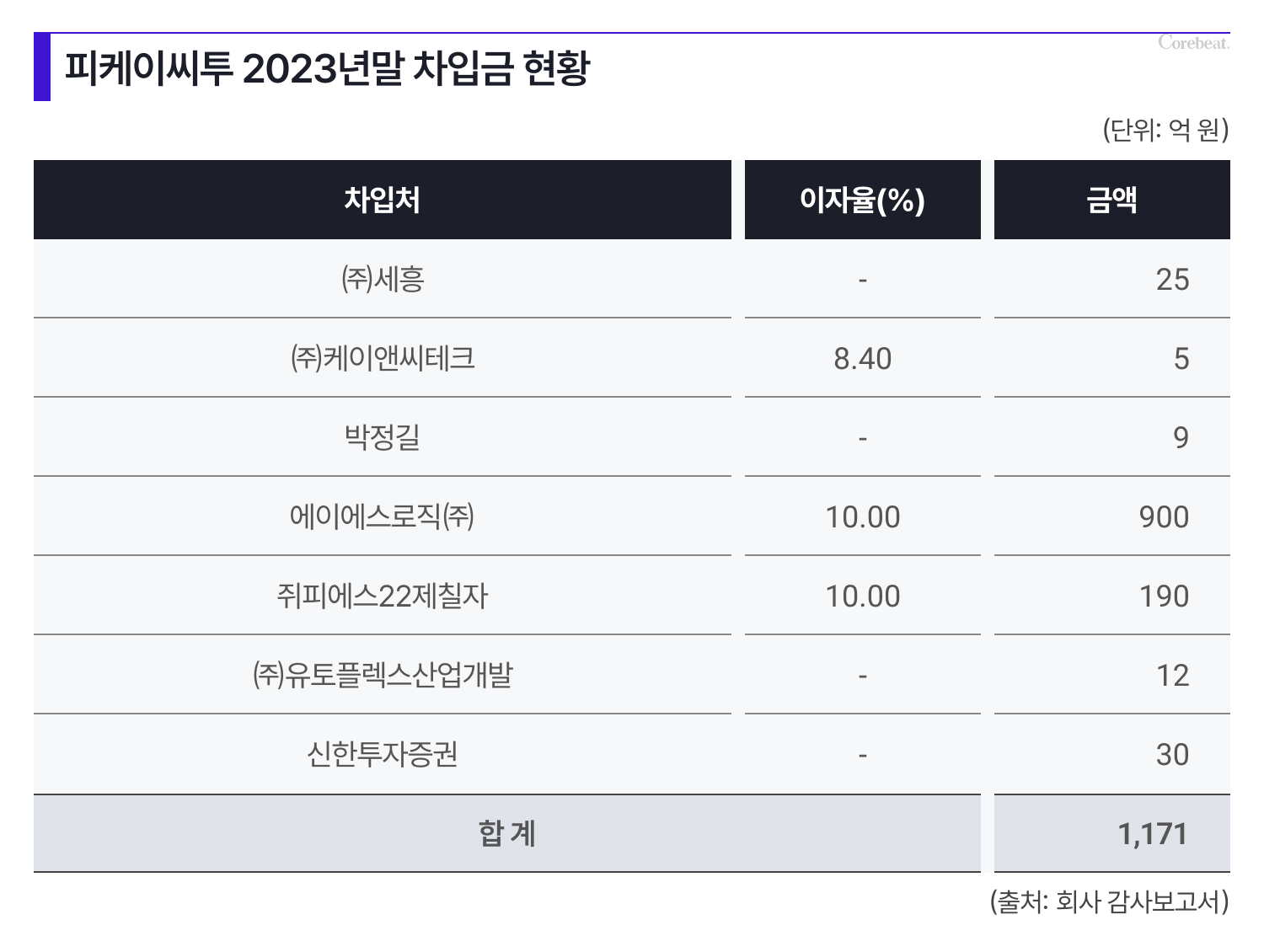This screenshot has width=1264, height=952.
Task: Select the 합 계 total label
Action: (x=507, y=833)
